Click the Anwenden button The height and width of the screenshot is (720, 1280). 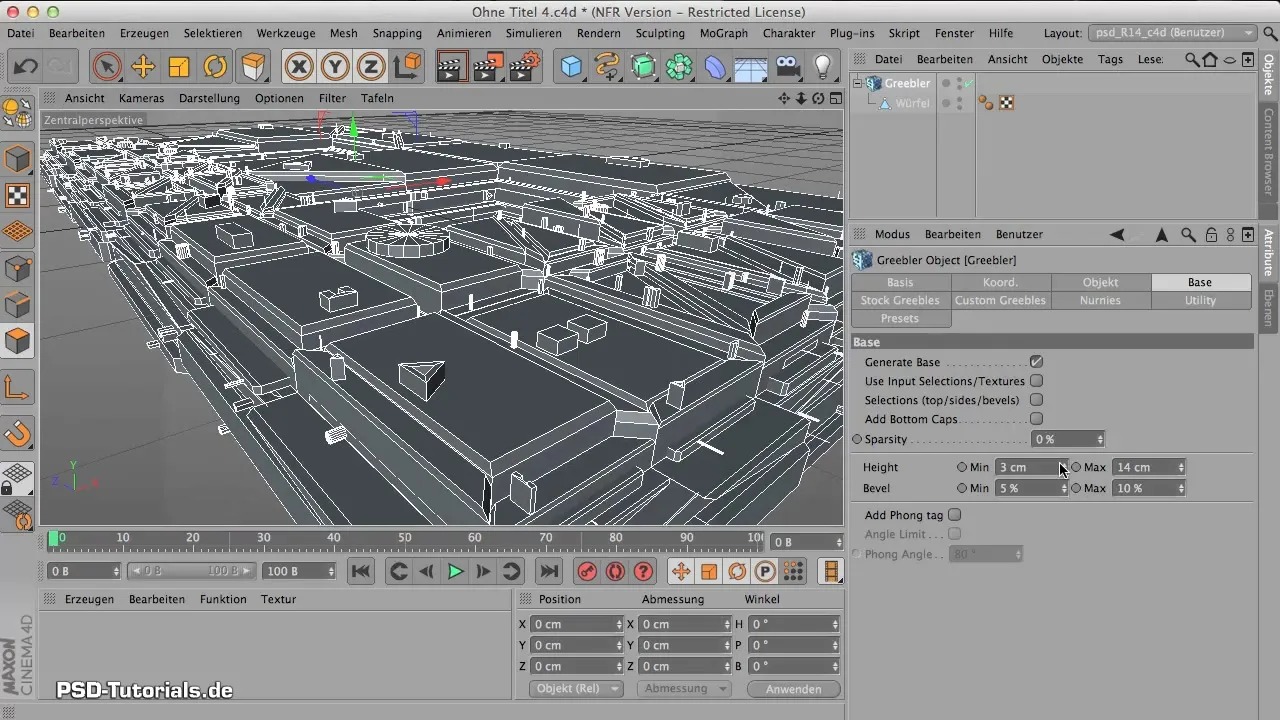click(793, 689)
